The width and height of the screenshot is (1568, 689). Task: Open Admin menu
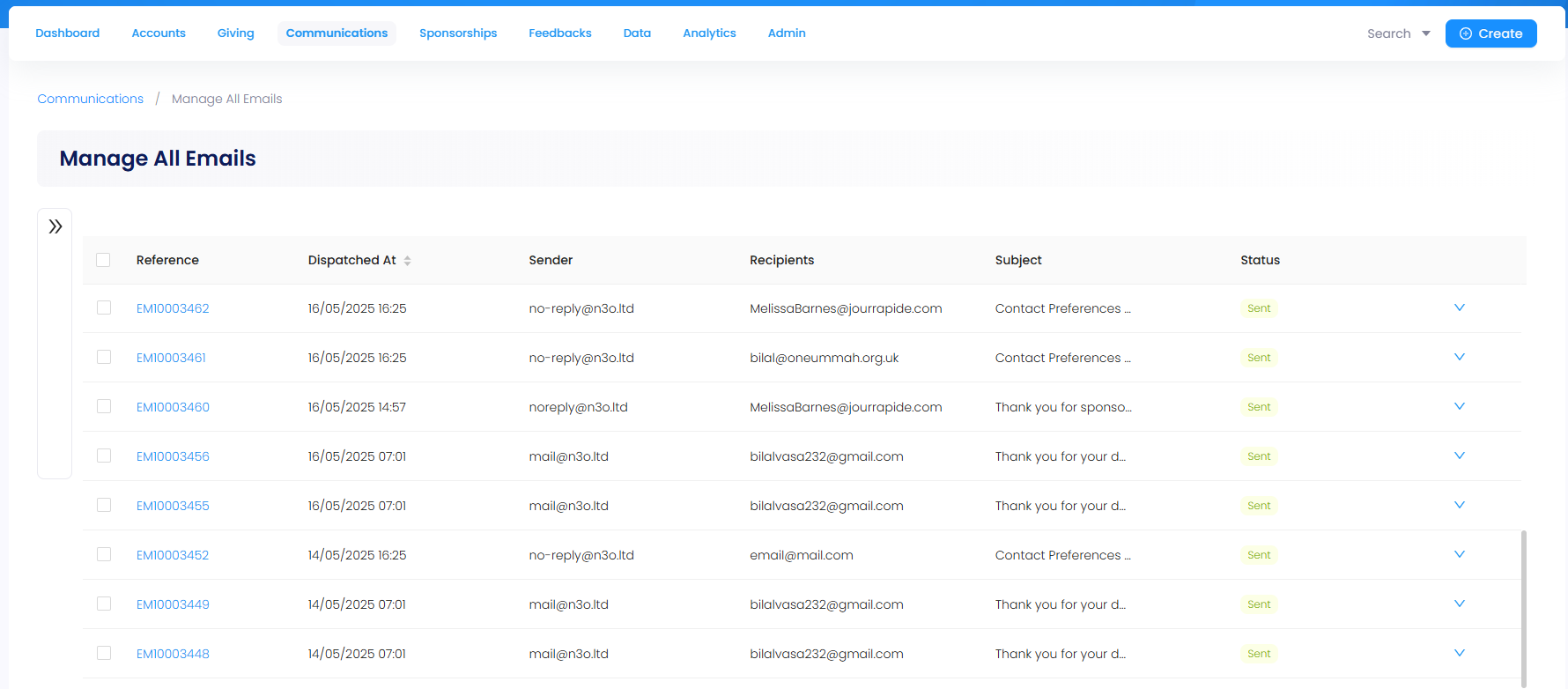[x=787, y=33]
